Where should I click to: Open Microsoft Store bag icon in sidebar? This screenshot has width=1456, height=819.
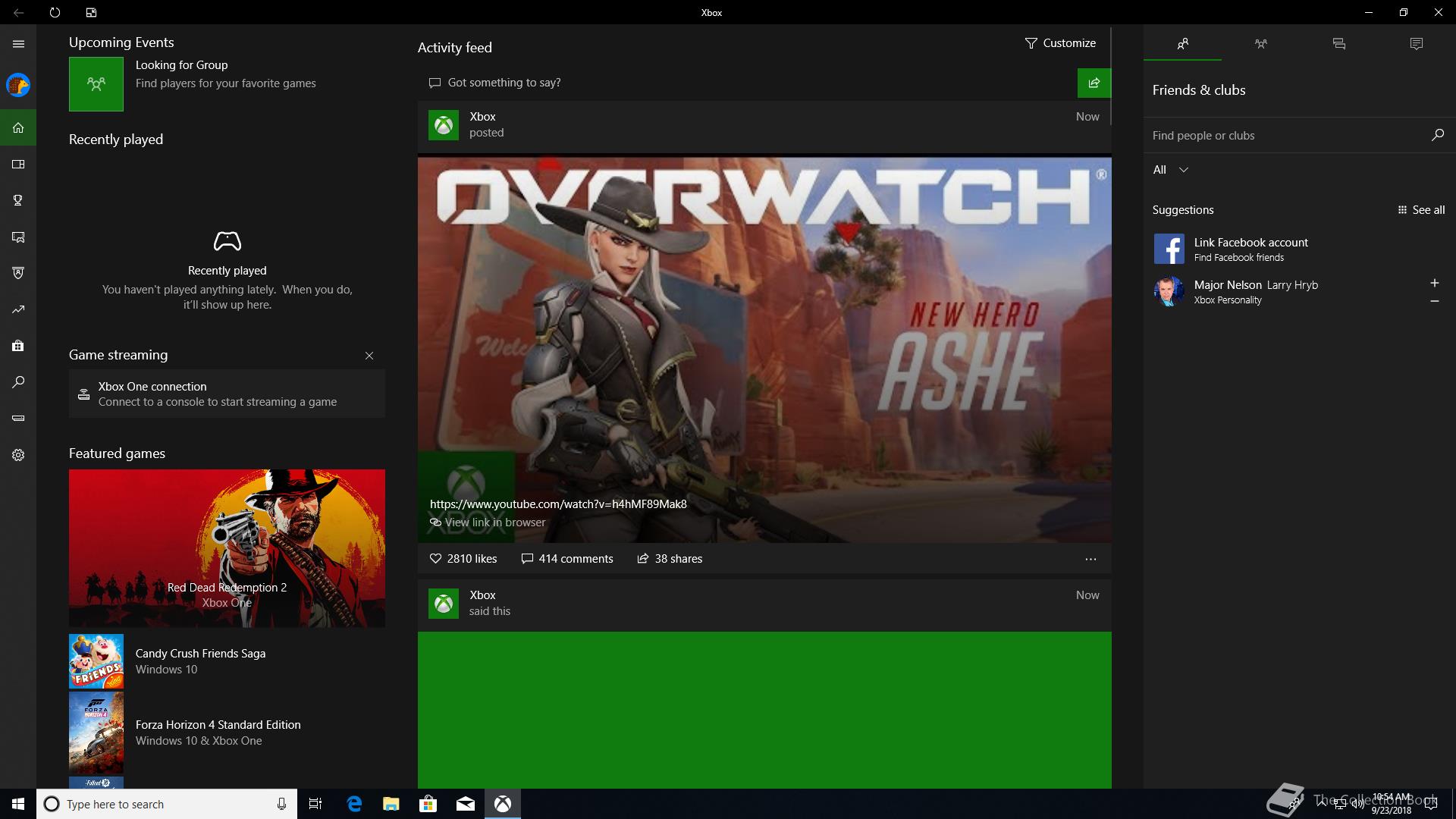click(x=18, y=346)
